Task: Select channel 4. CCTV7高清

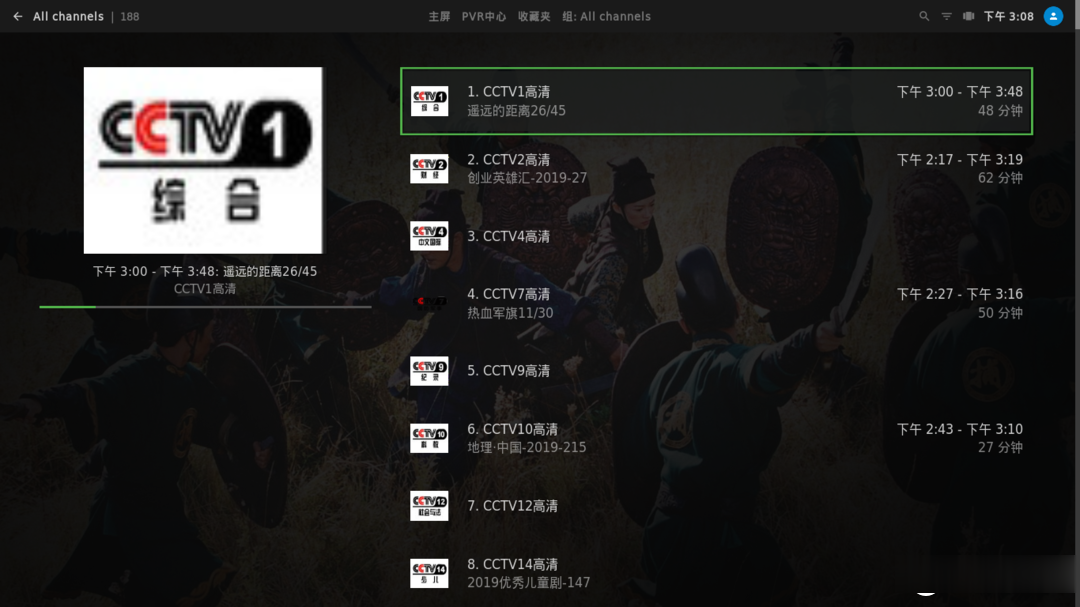Action: coord(716,303)
